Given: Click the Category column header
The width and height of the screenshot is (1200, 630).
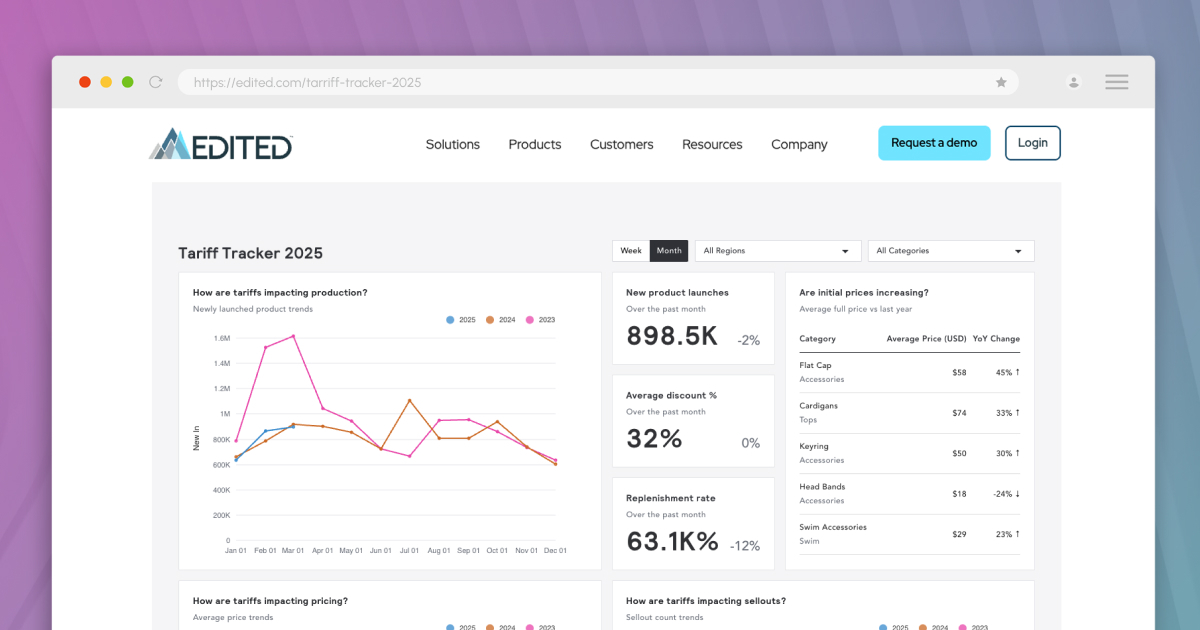Looking at the screenshot, I should pyautogui.click(x=817, y=339).
